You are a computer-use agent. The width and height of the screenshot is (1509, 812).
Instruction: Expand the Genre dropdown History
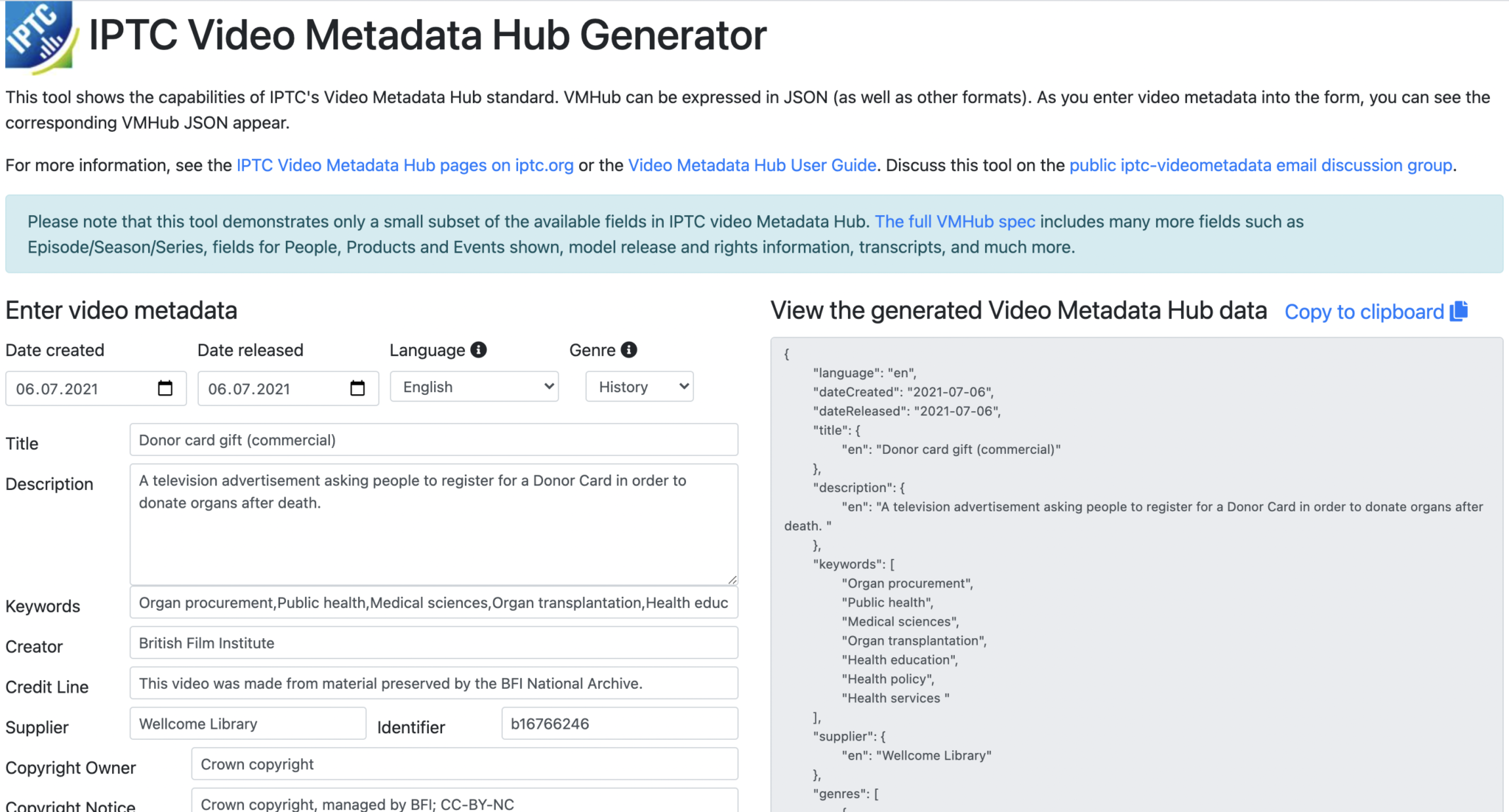pos(639,388)
